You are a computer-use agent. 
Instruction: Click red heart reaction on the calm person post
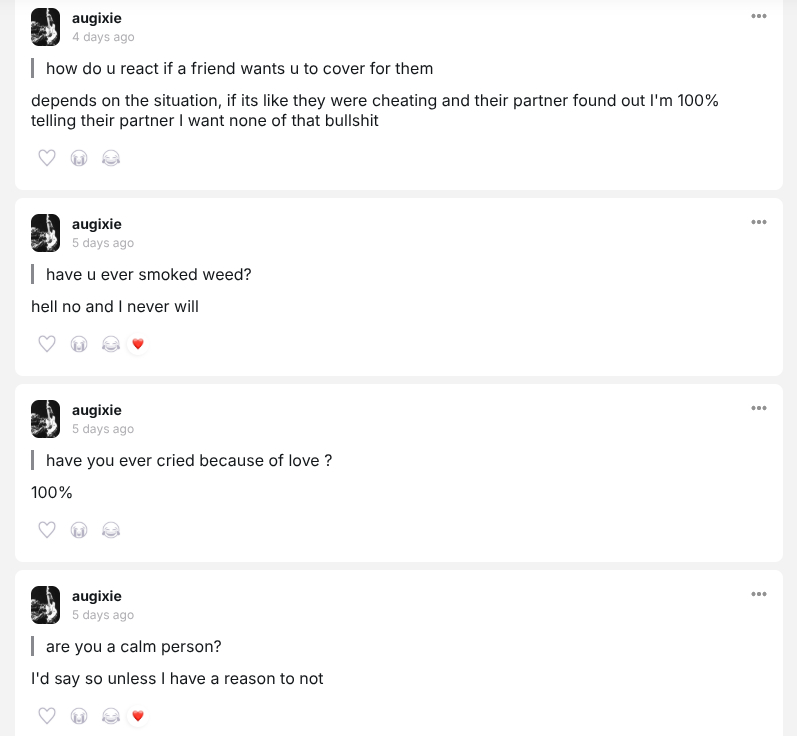pyautogui.click(x=138, y=716)
